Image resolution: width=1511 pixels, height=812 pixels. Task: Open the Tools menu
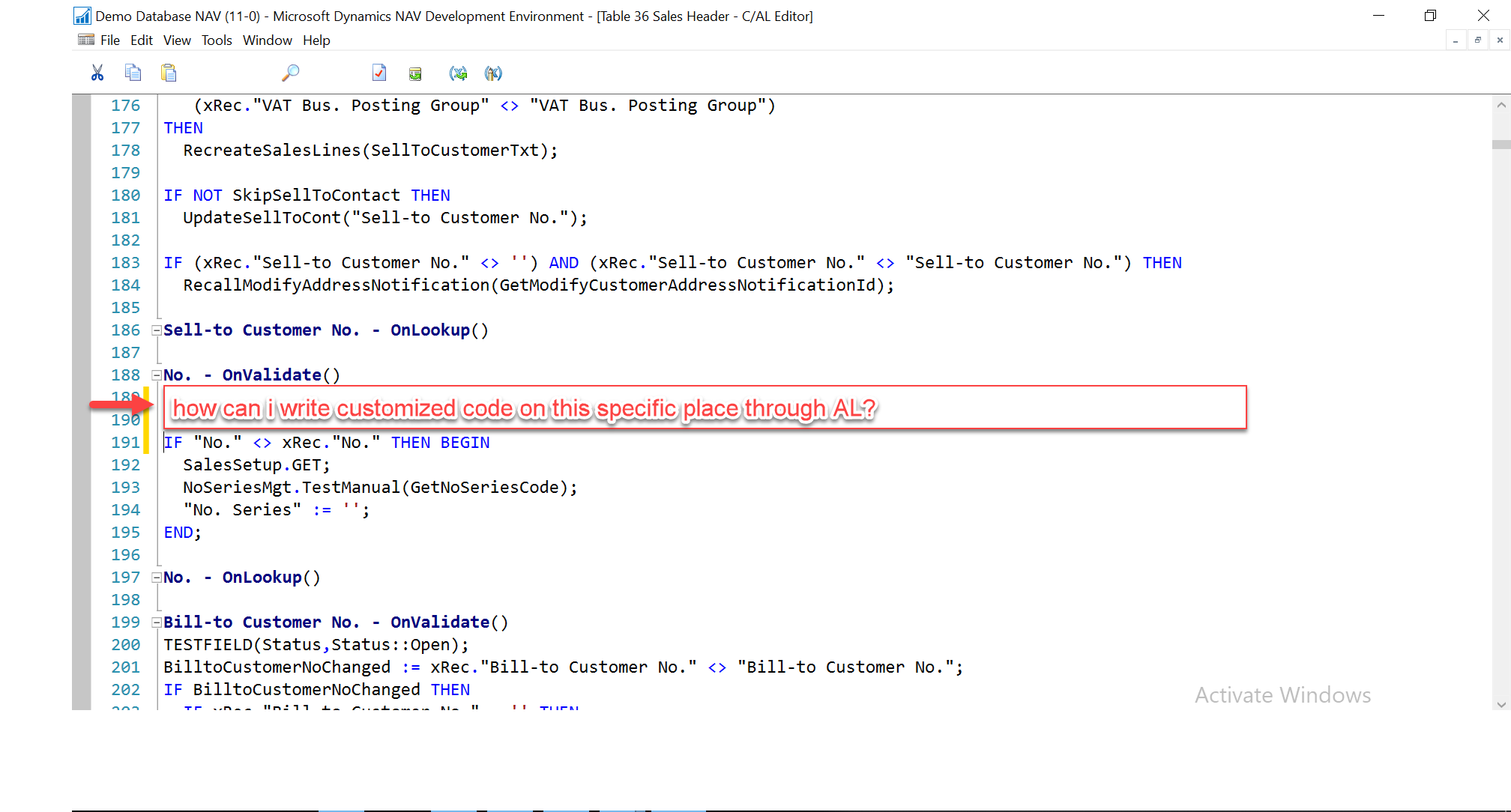tap(217, 40)
